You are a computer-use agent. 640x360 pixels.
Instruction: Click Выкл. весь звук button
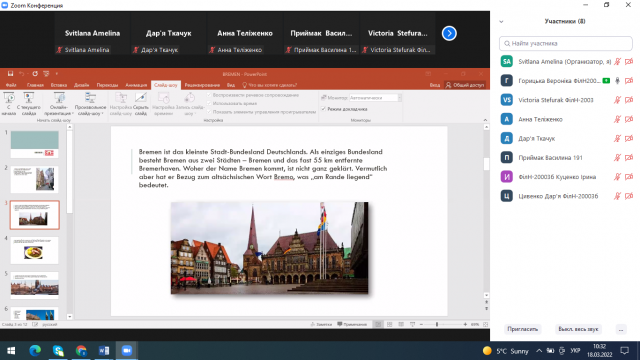pyautogui.click(x=578, y=329)
